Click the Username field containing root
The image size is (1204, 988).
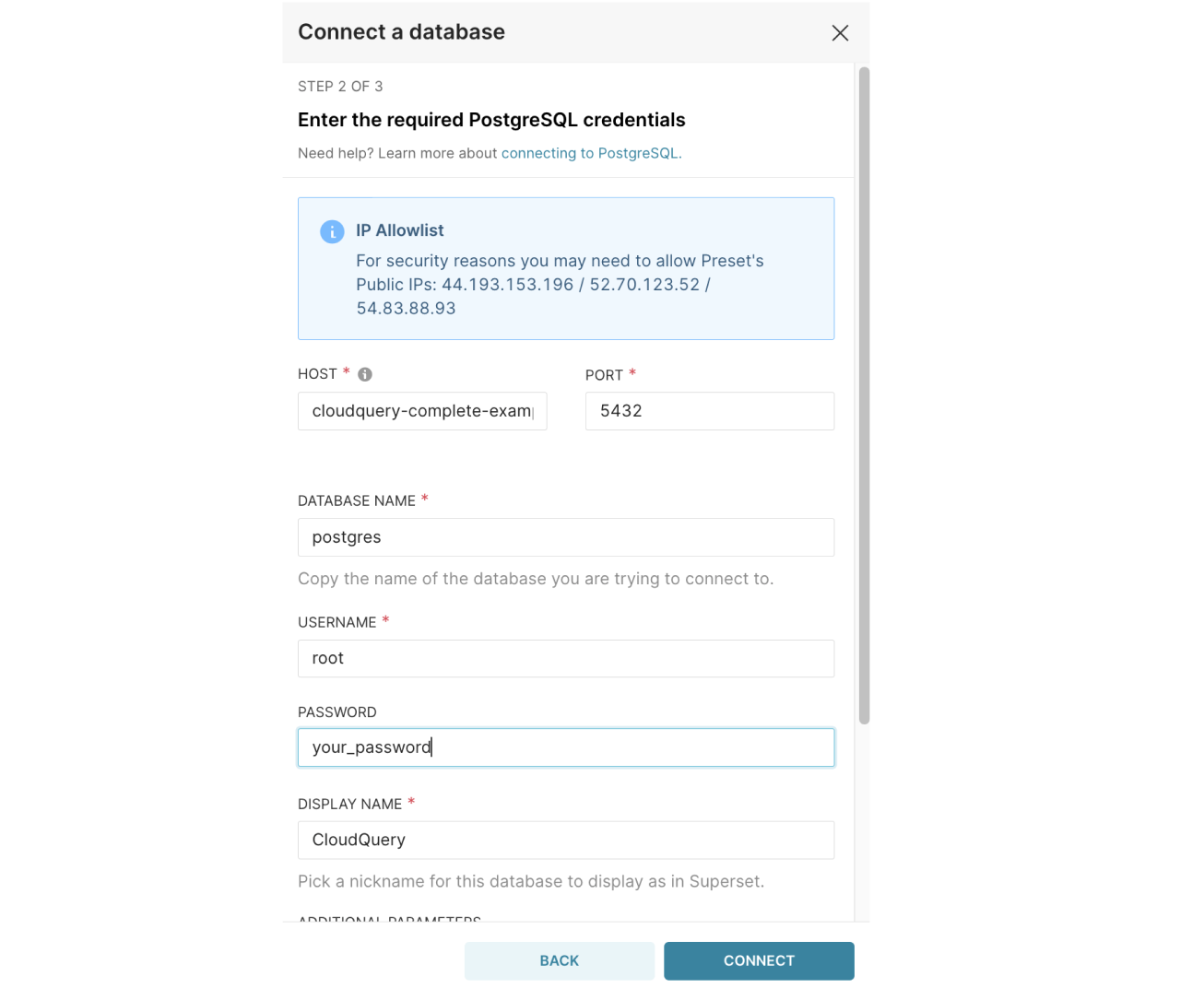click(x=565, y=659)
